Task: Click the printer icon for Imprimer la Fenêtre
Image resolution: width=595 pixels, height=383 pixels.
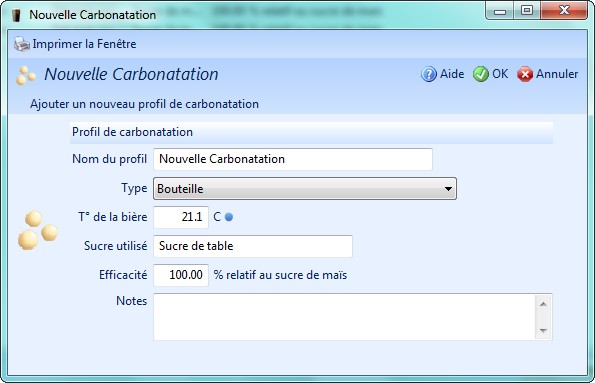Action: point(22,44)
